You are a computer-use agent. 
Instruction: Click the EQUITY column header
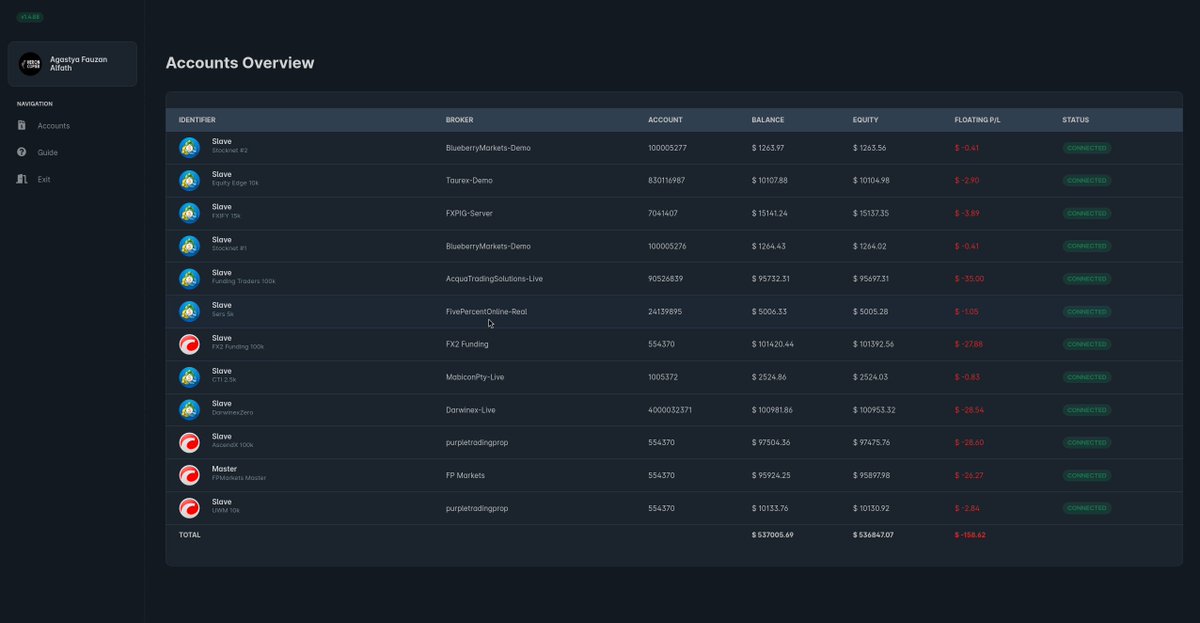coord(866,120)
